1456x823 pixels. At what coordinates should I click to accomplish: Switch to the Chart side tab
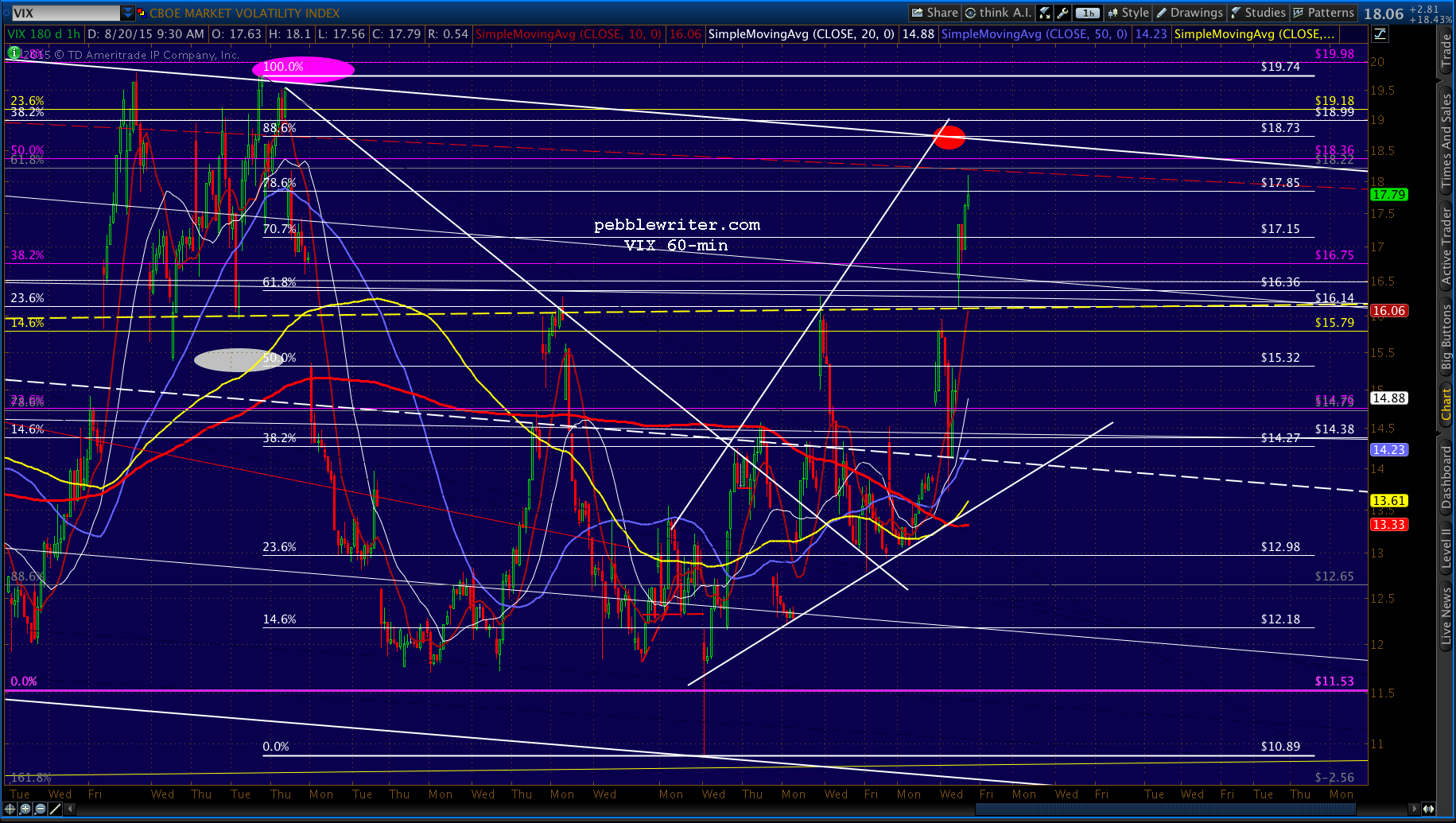[1446, 404]
